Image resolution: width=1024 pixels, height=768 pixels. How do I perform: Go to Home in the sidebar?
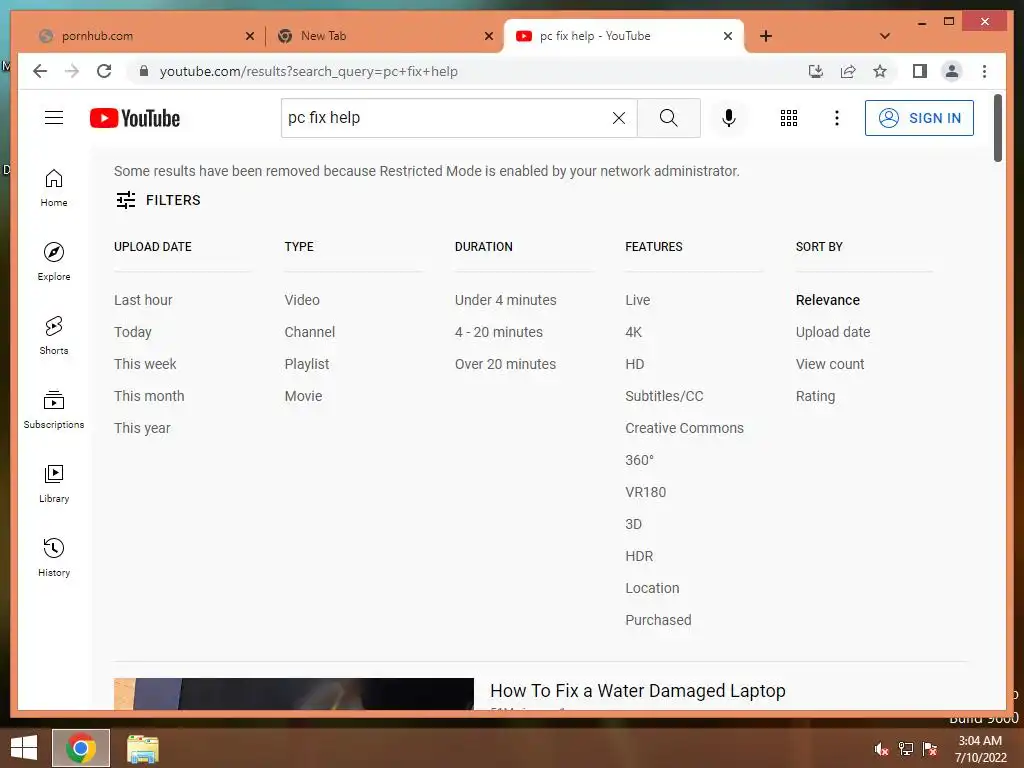(x=54, y=188)
